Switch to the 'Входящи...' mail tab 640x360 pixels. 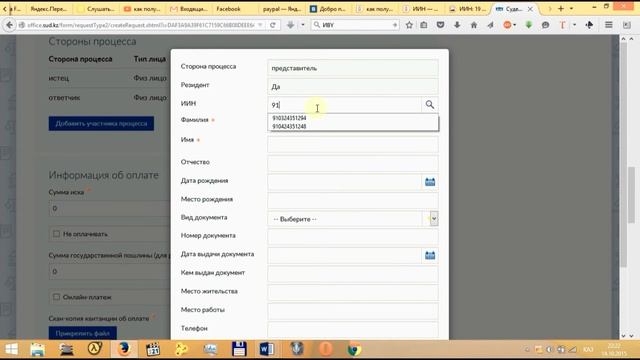190,9
